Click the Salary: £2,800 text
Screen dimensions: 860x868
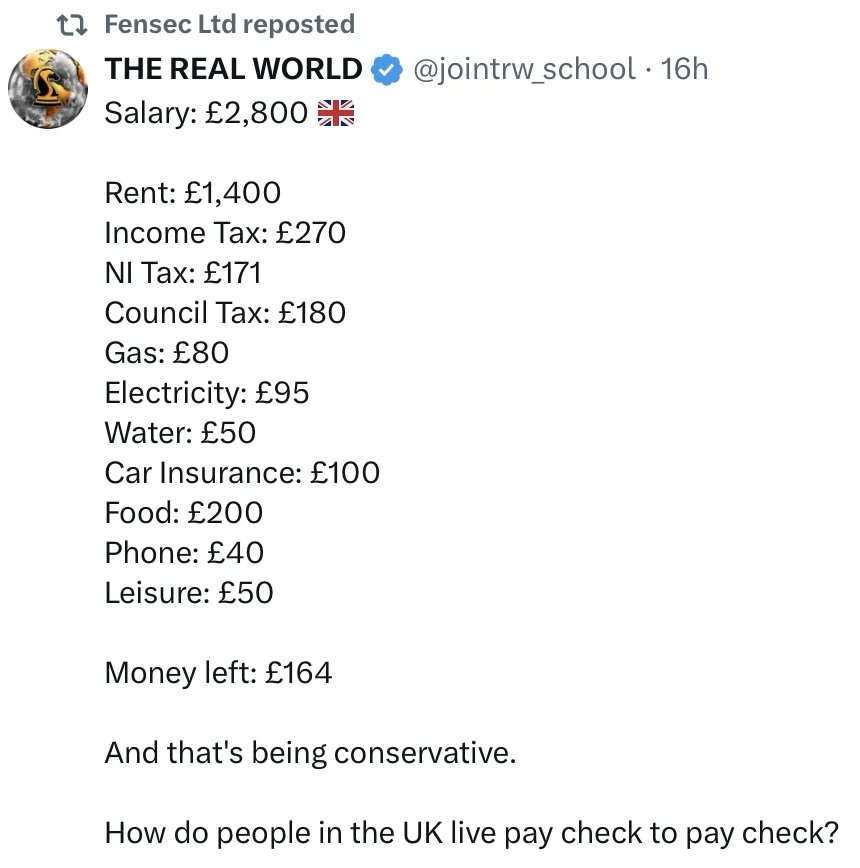click(x=206, y=113)
